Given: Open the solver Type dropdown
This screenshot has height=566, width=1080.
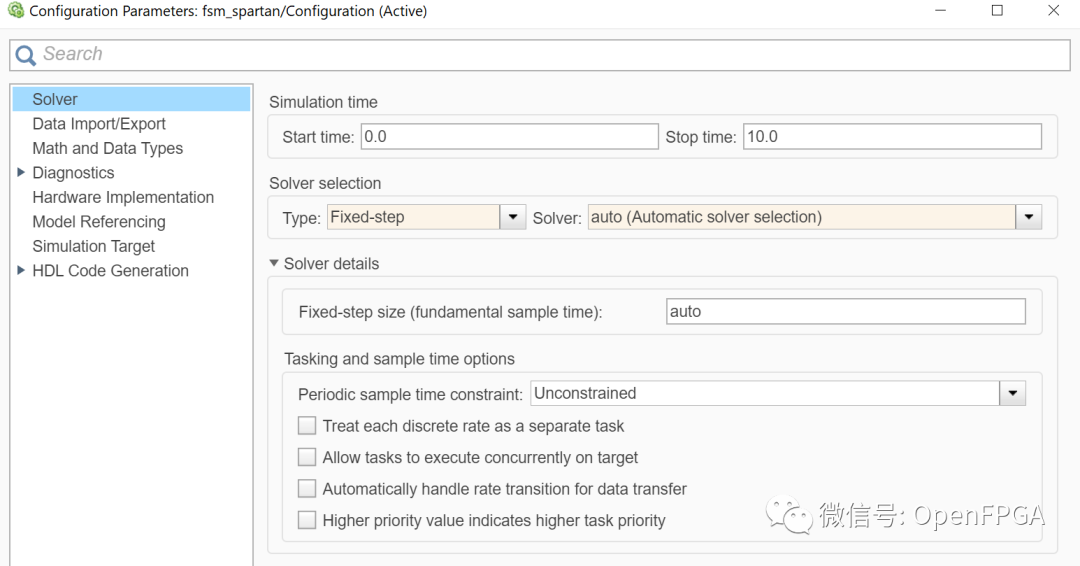Looking at the screenshot, I should 513,217.
